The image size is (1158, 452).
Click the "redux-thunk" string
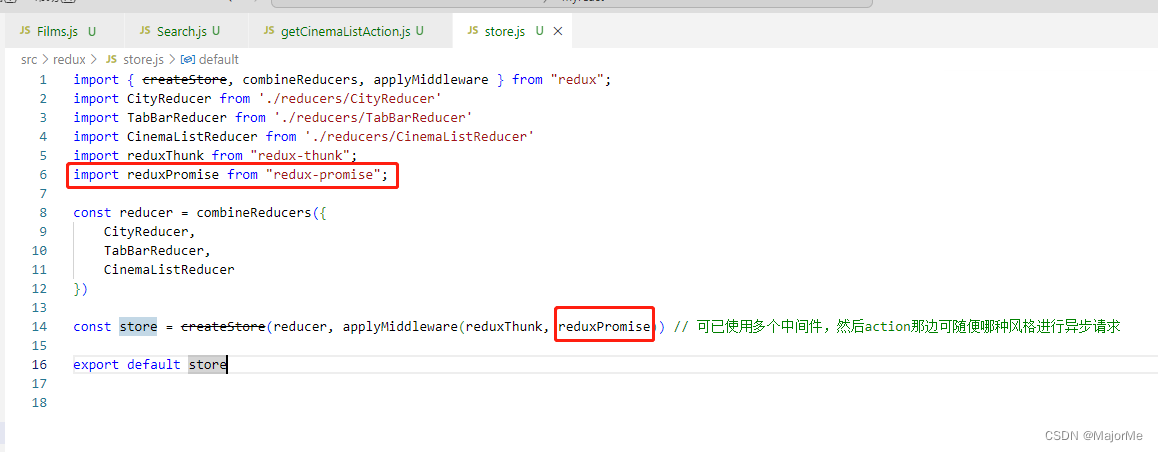pos(299,156)
